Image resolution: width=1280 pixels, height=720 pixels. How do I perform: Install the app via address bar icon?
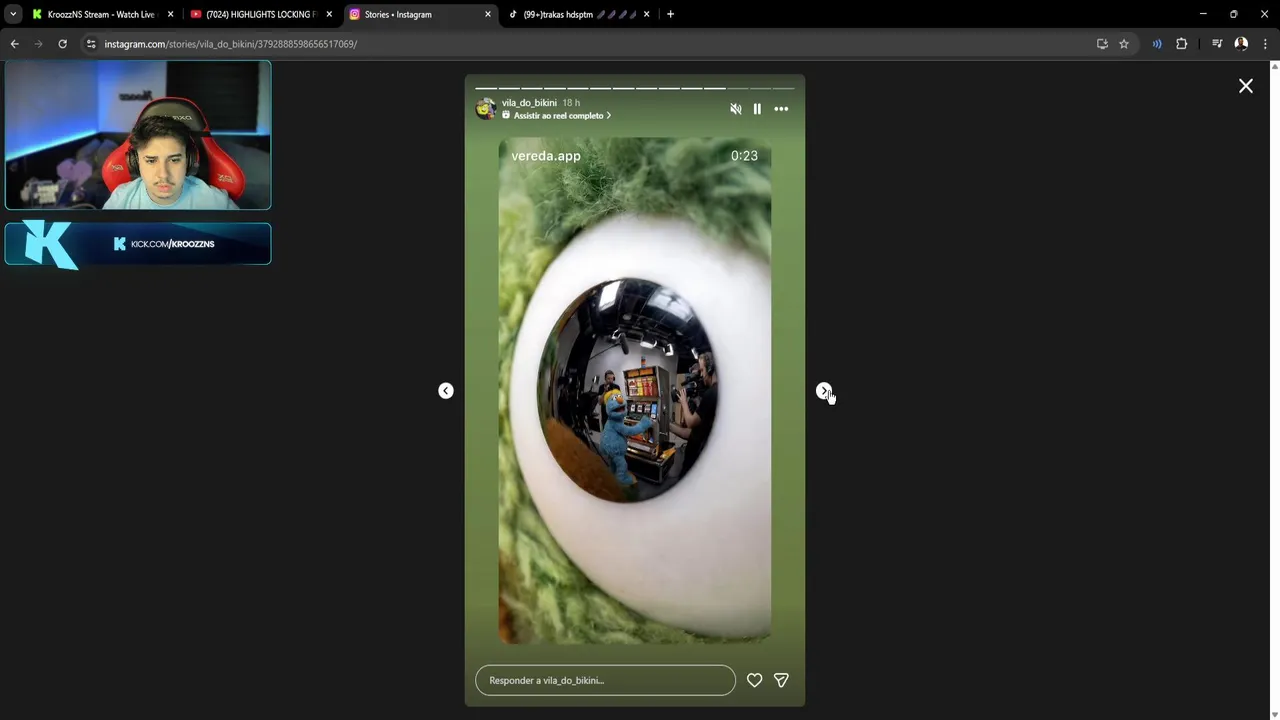pyautogui.click(x=1102, y=44)
